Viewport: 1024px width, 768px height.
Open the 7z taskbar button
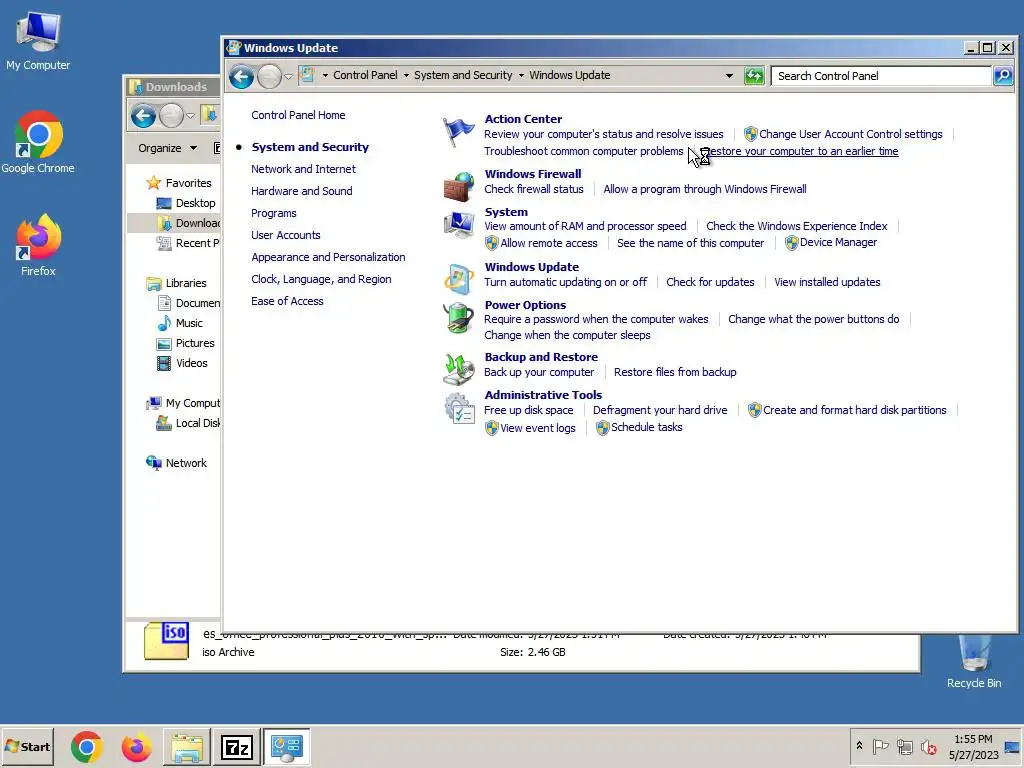236,747
